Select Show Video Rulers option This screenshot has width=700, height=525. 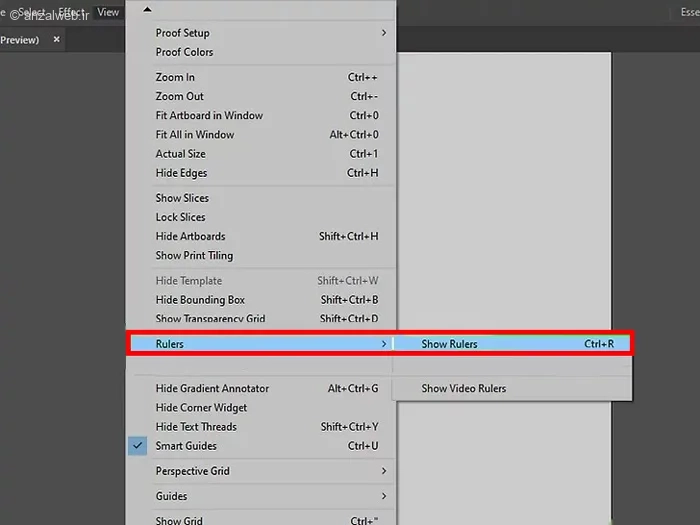coord(463,388)
